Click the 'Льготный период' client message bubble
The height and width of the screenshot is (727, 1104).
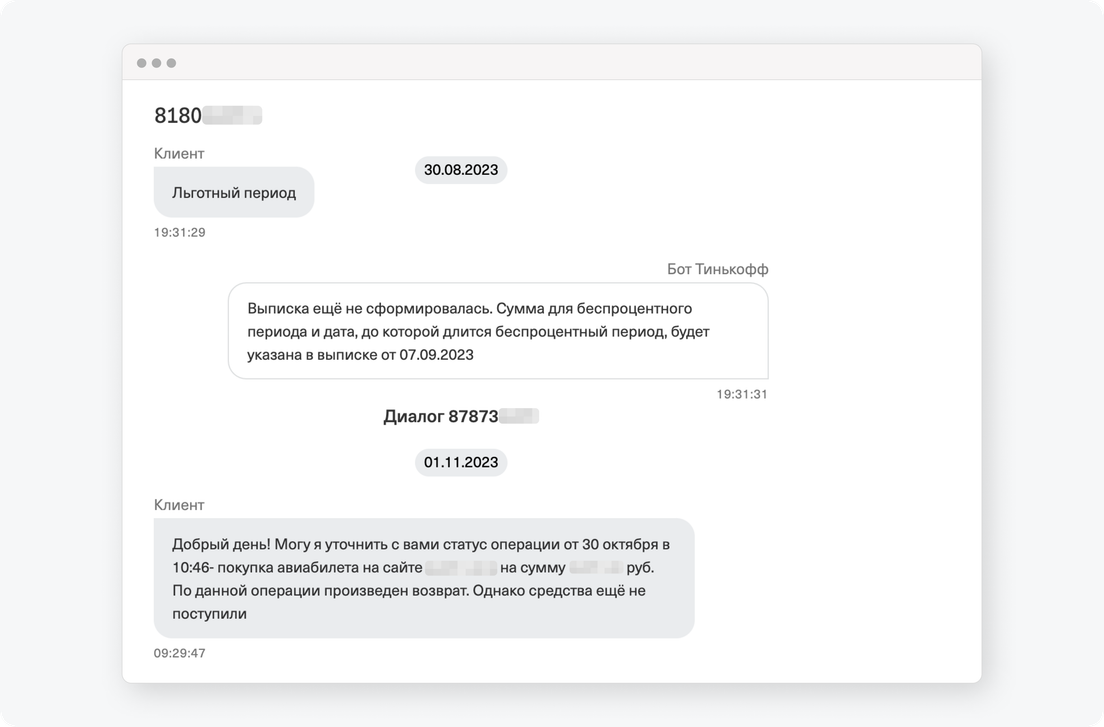pyautogui.click(x=234, y=192)
